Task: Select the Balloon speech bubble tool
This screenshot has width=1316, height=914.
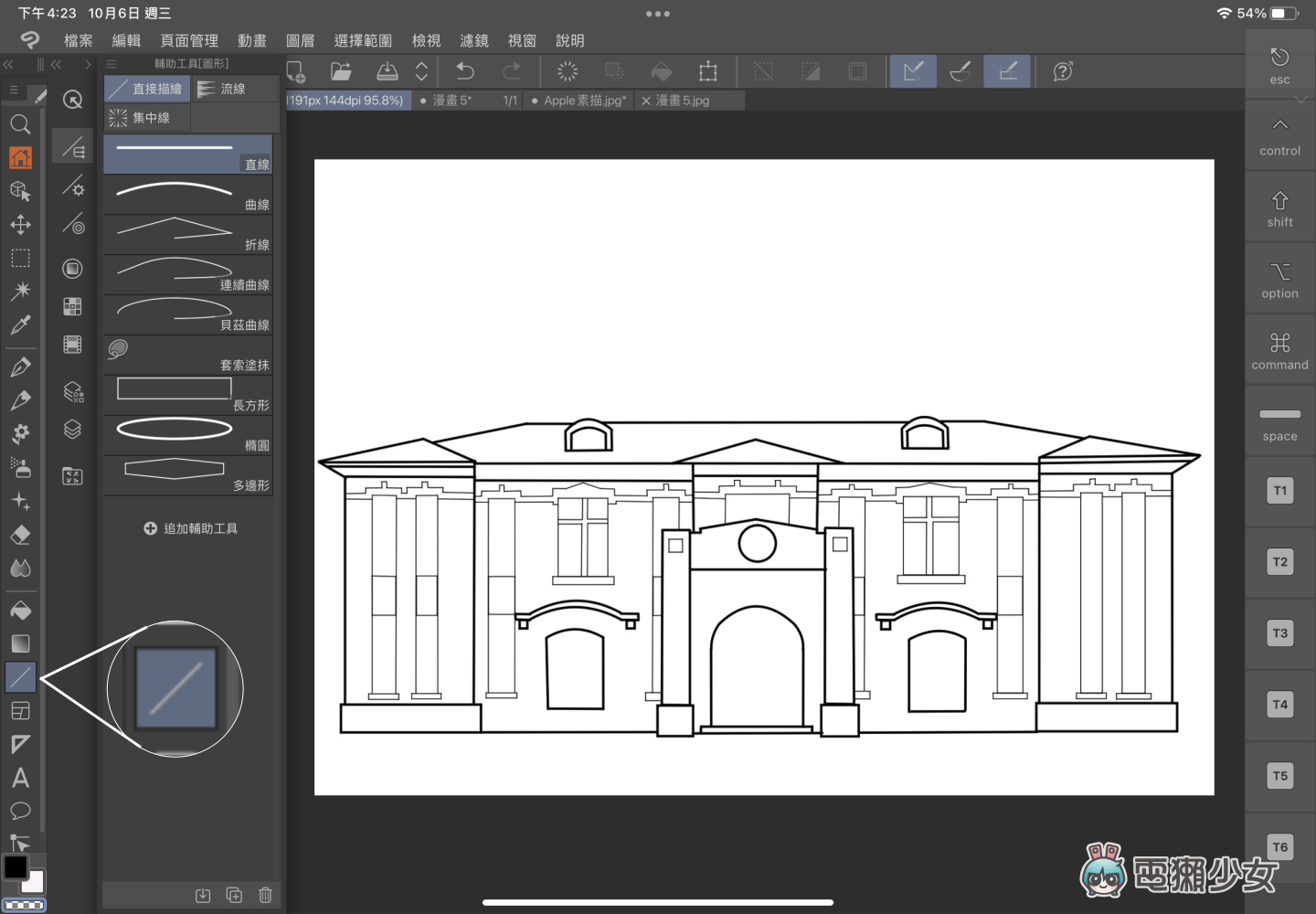Action: [20, 811]
